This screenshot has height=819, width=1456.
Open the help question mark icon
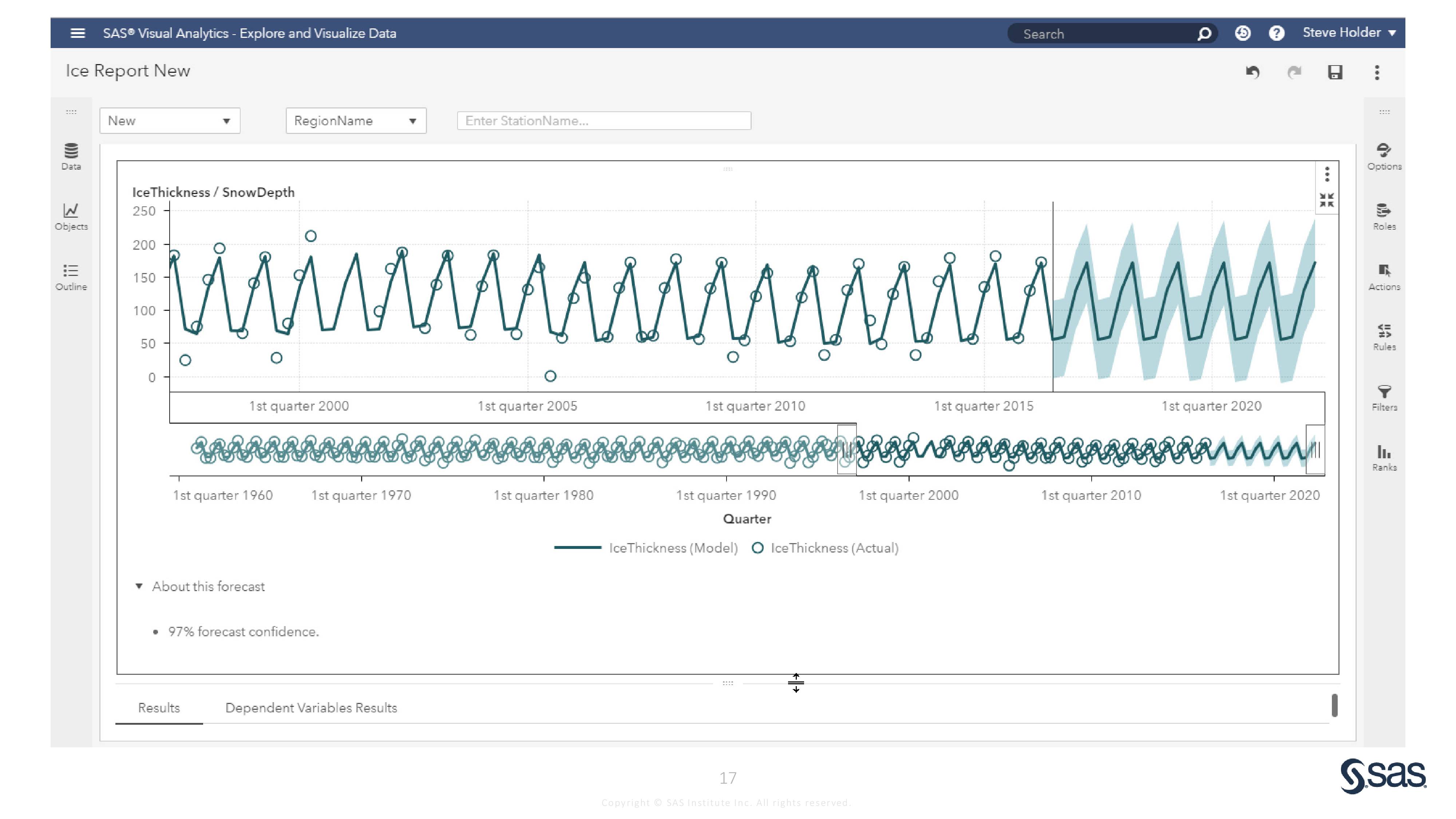click(1276, 33)
